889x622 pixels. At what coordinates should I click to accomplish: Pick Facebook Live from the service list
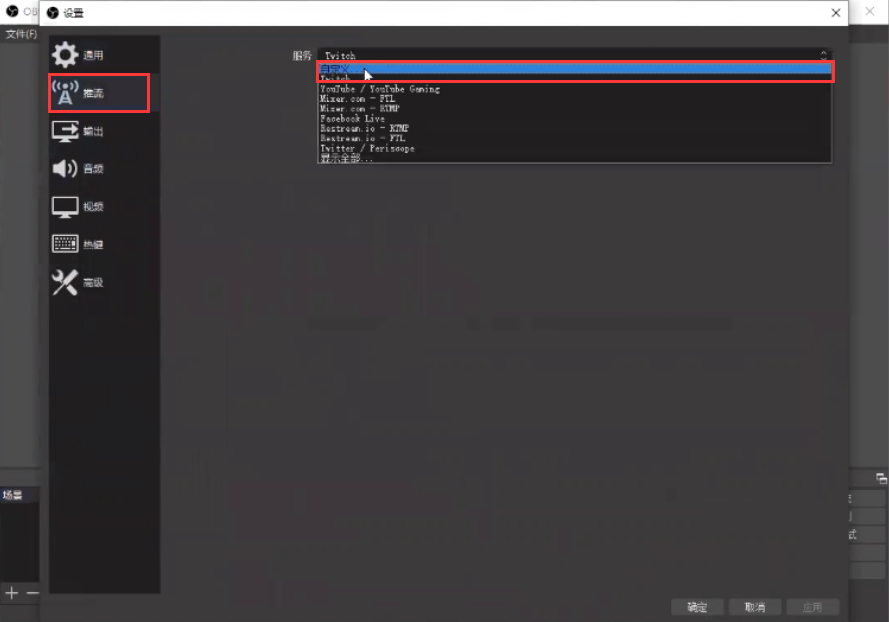[x=352, y=119]
